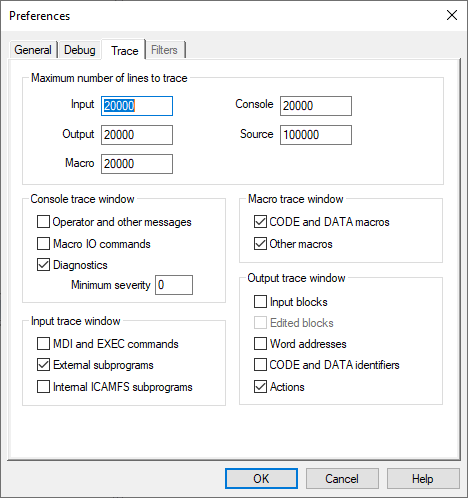Click the Macro lines field
Screen dimensions: 468x498
(137, 164)
